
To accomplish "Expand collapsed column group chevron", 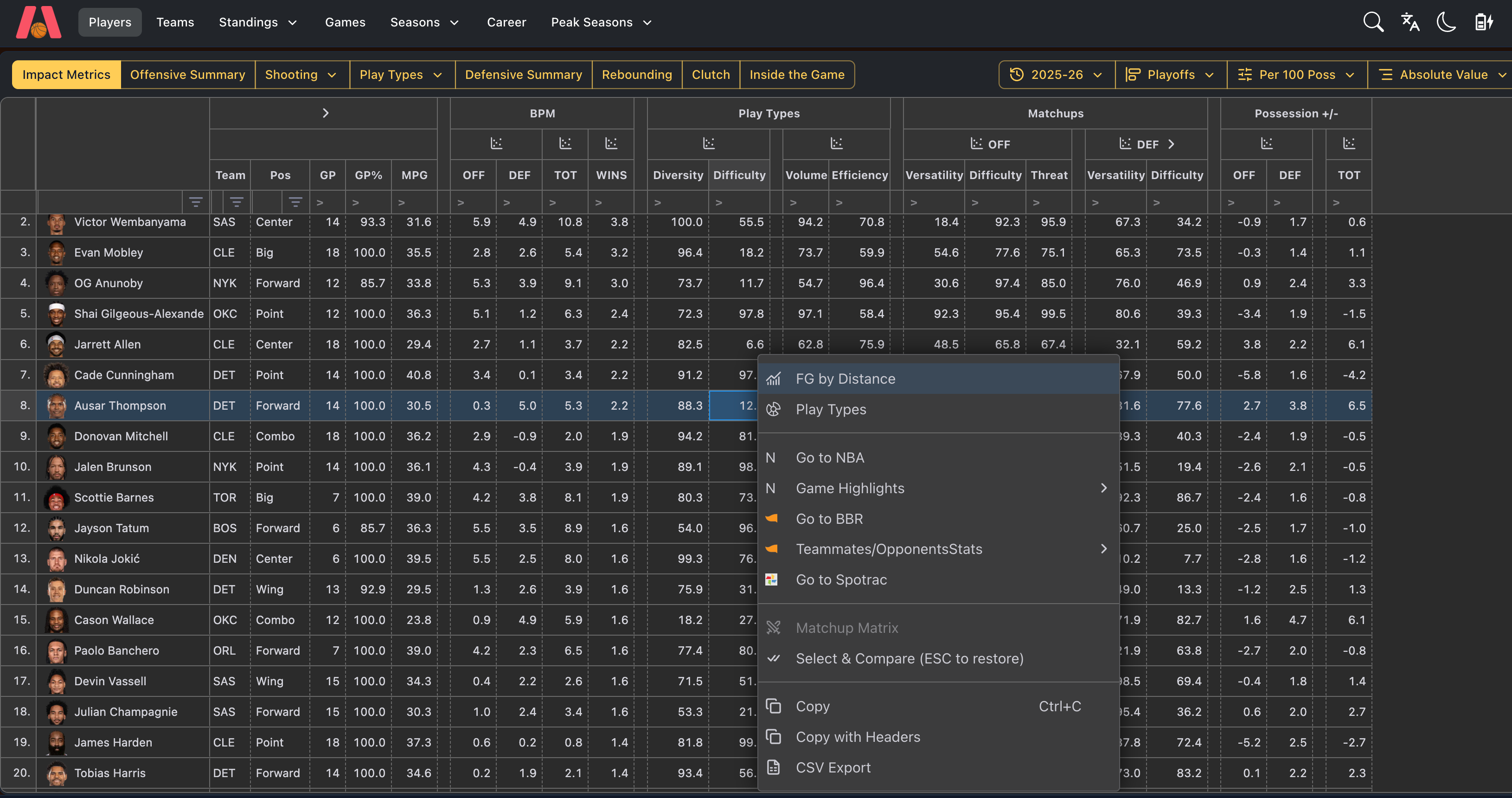I will (x=325, y=113).
